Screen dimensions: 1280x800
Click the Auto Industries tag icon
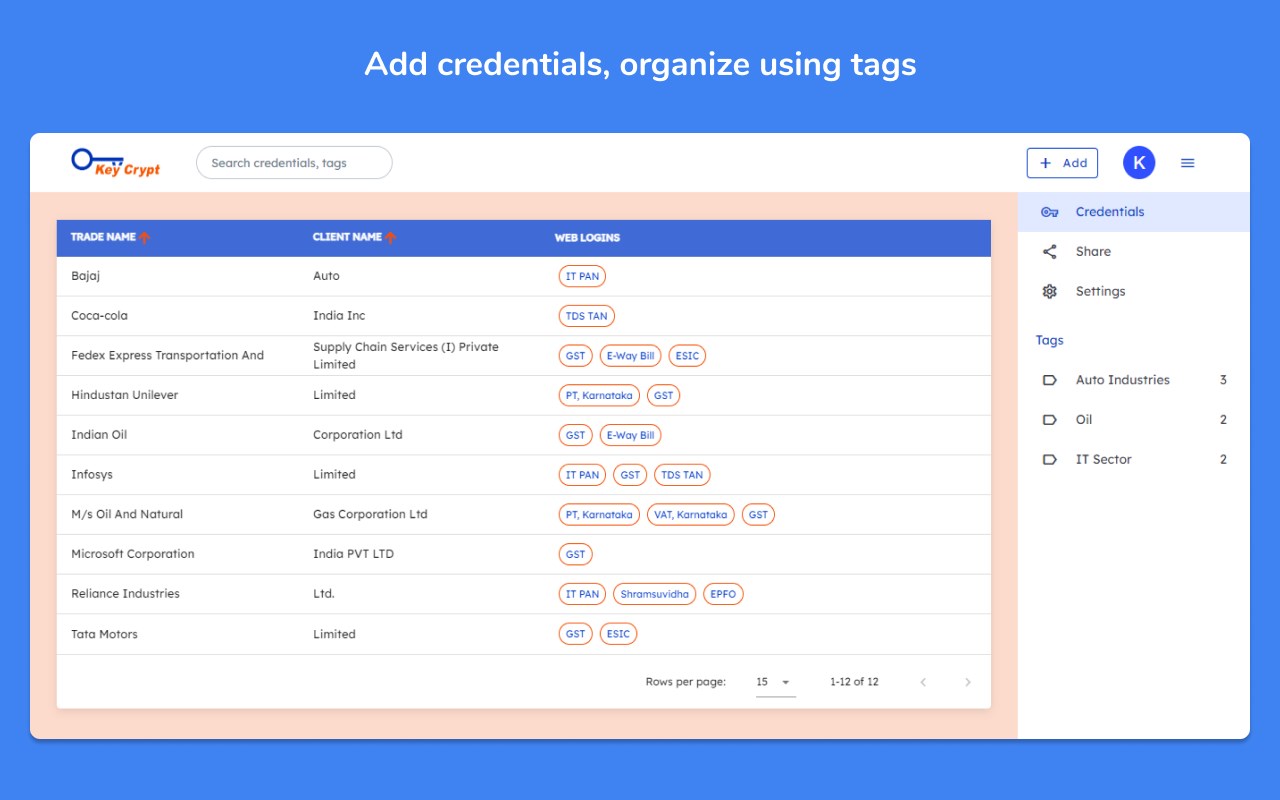(x=1050, y=380)
